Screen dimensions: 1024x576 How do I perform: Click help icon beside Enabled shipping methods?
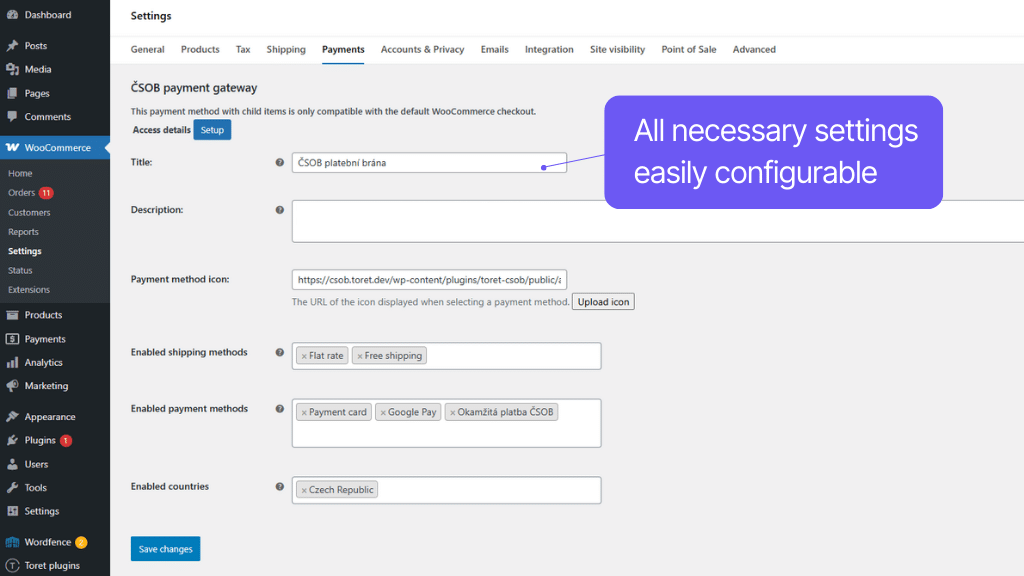[280, 353]
